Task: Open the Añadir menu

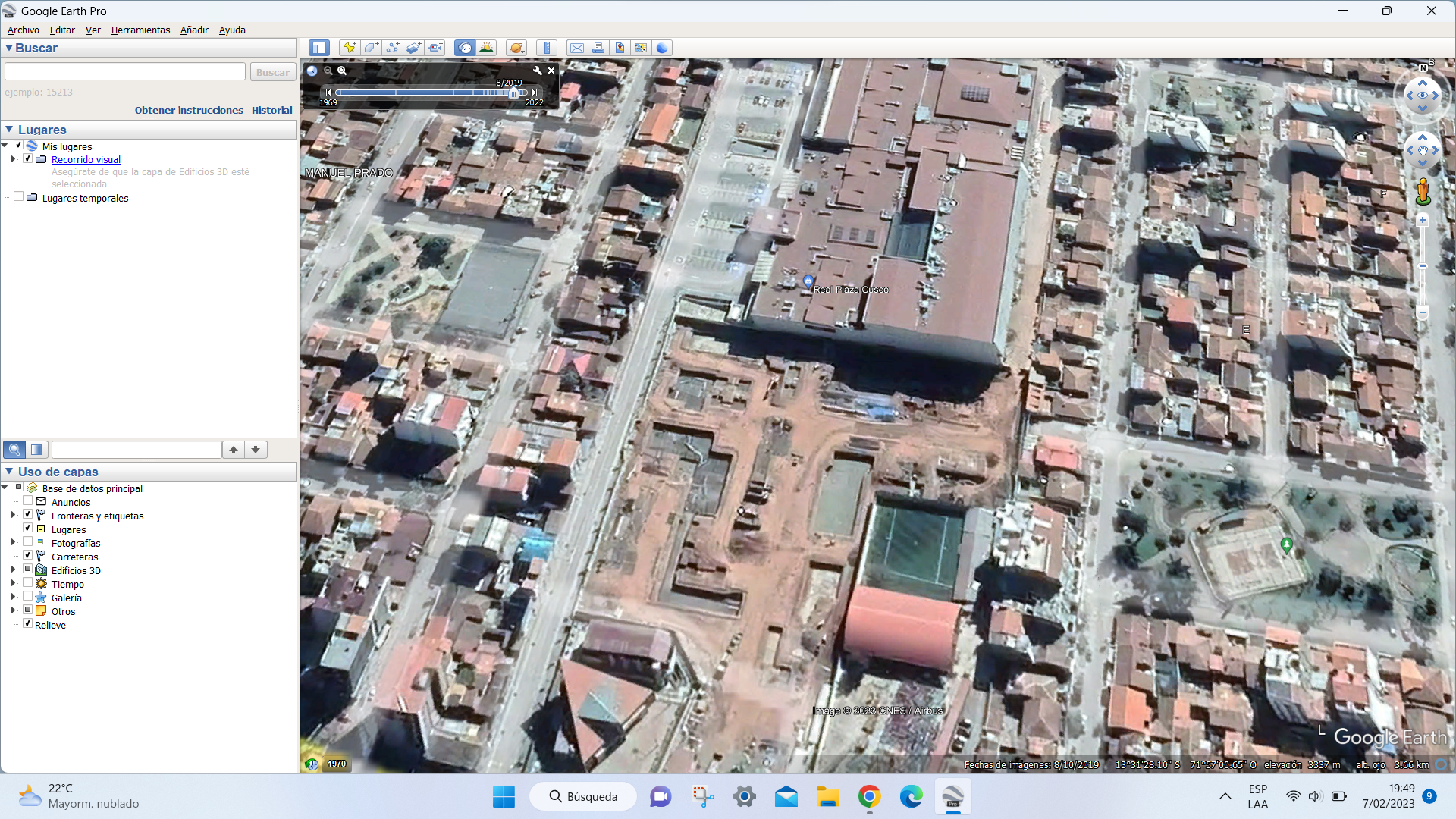Action: pyautogui.click(x=194, y=30)
